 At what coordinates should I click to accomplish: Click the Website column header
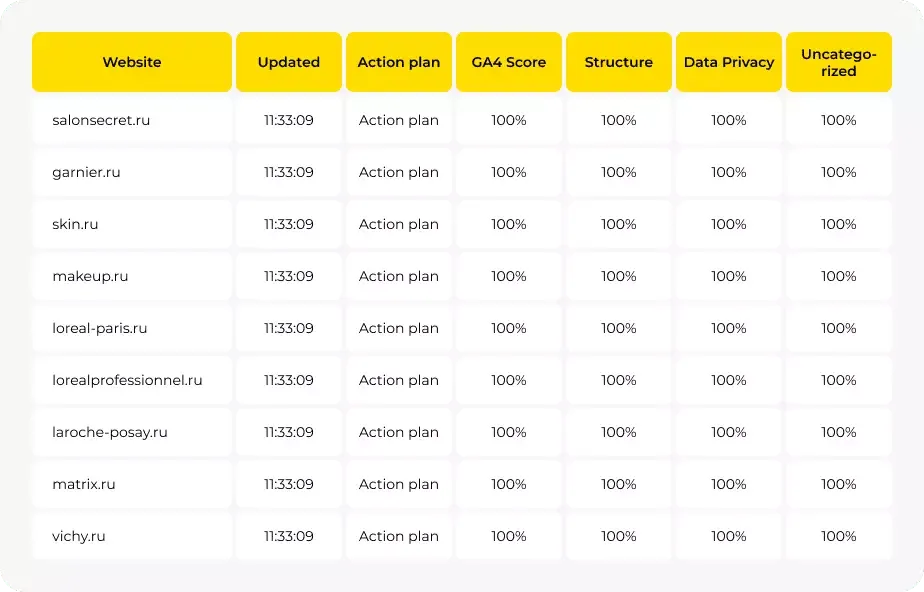coord(132,62)
